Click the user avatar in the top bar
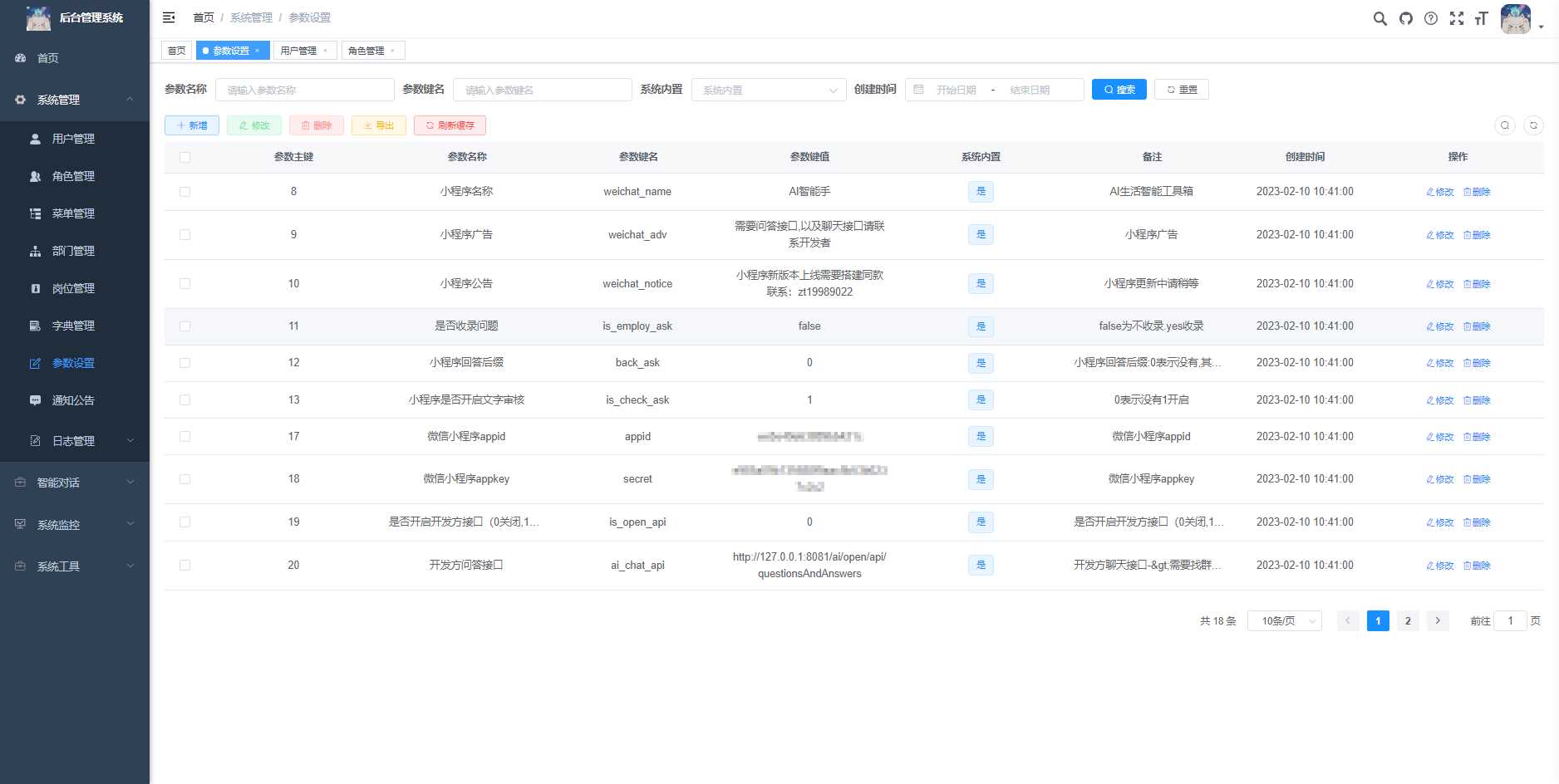The image size is (1559, 784). click(x=1514, y=18)
